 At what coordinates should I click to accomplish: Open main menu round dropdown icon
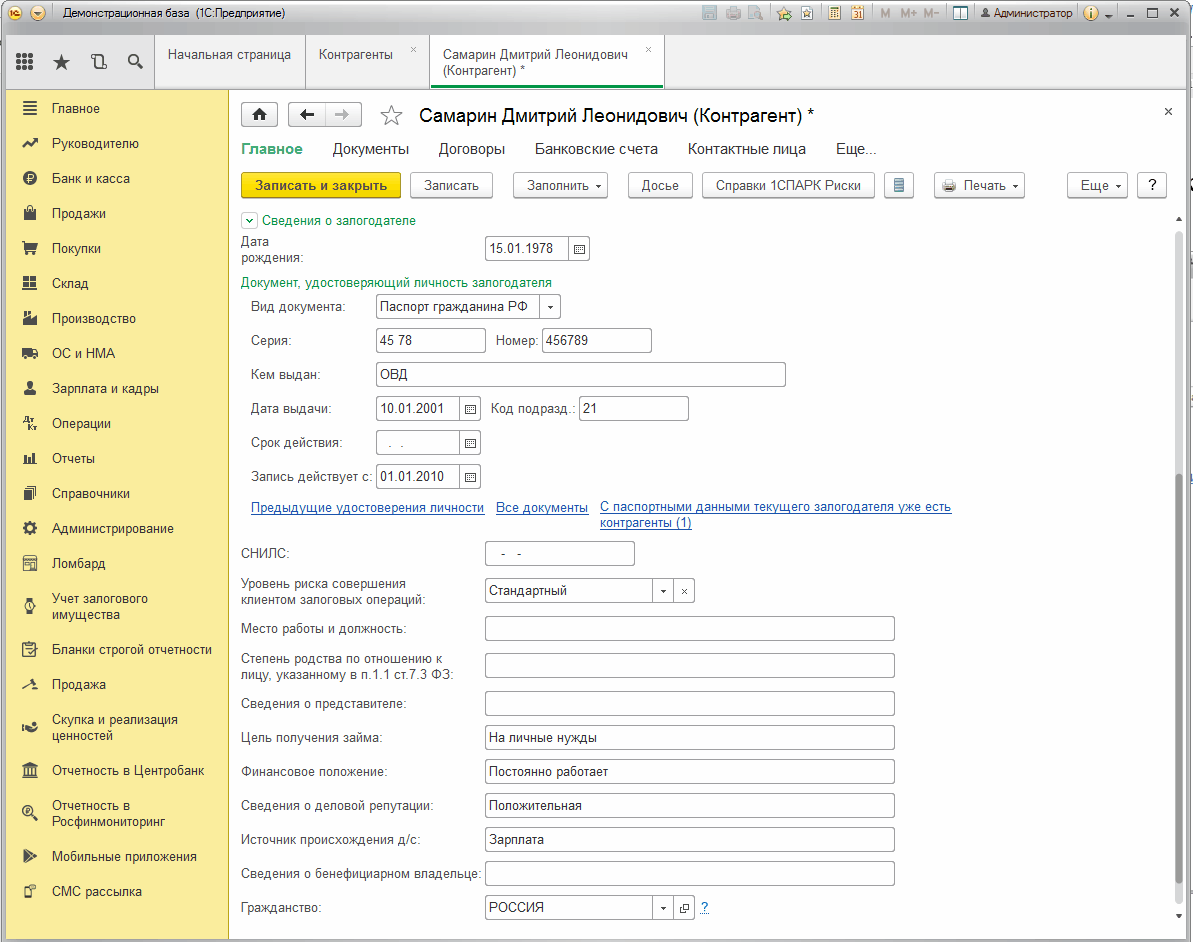point(38,13)
